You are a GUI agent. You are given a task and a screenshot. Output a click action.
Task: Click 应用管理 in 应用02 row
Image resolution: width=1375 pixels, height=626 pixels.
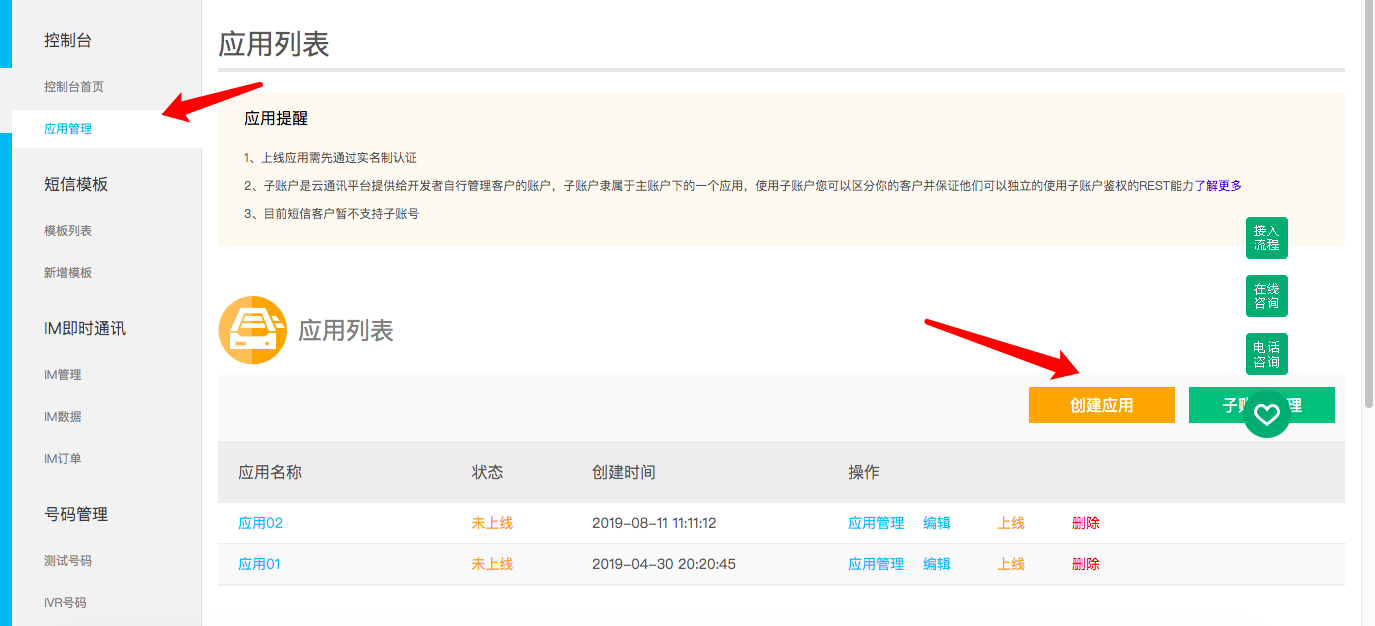point(876,523)
